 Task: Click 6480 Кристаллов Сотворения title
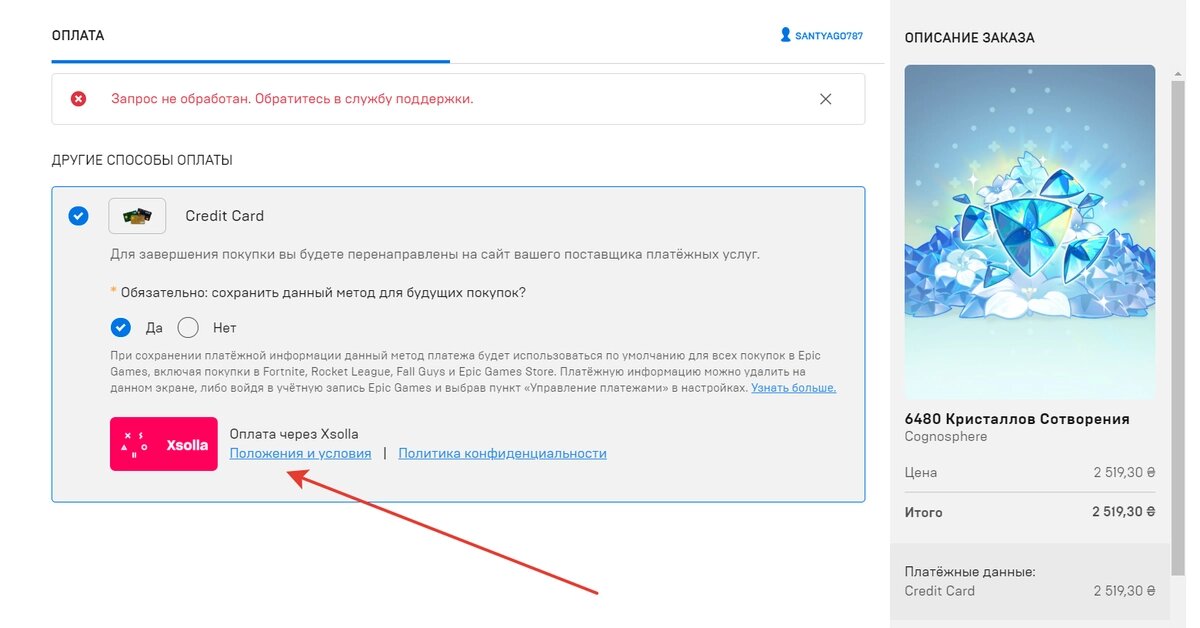(1017, 419)
